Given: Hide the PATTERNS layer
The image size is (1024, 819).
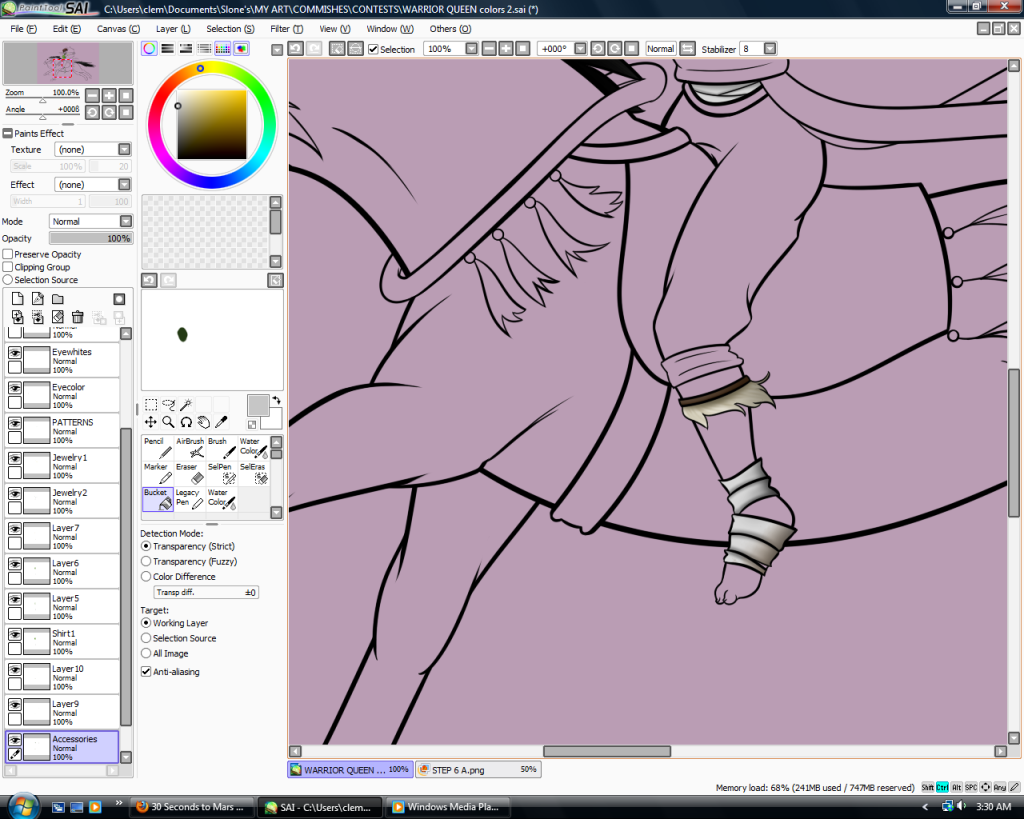Looking at the screenshot, I should tap(14, 423).
